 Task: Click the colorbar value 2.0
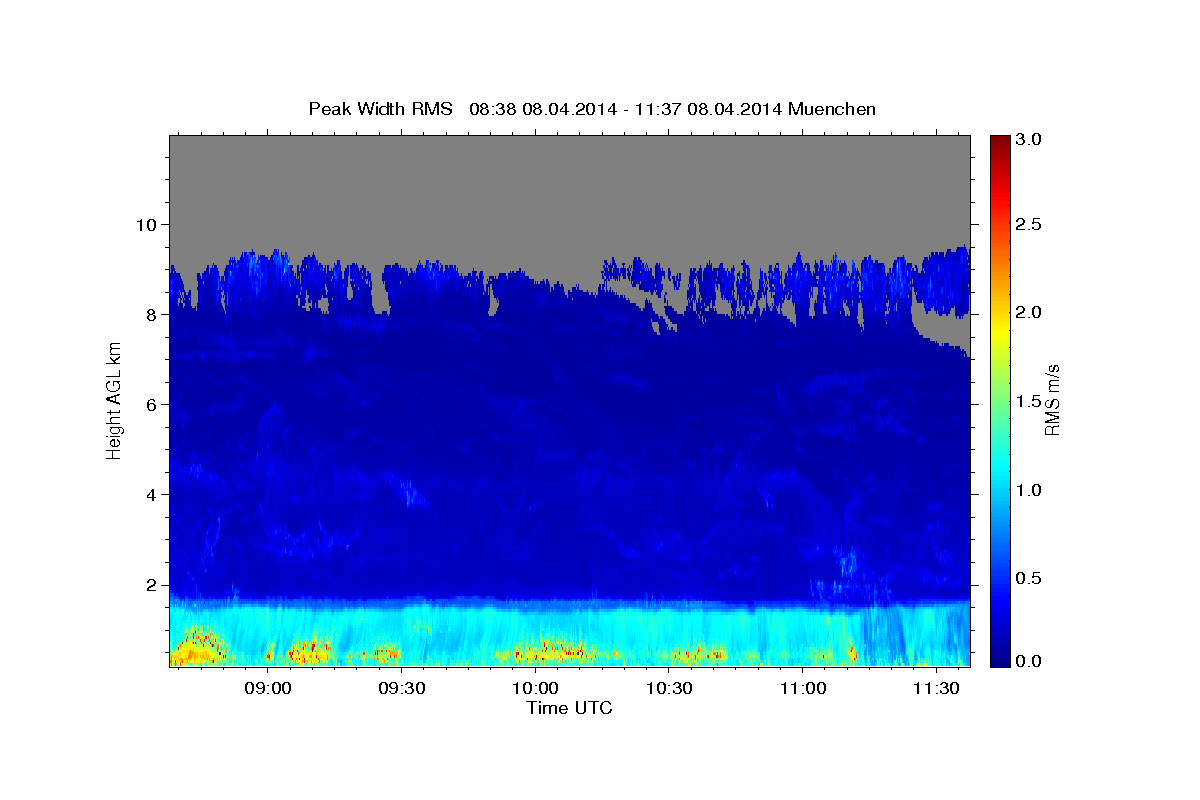[1030, 312]
